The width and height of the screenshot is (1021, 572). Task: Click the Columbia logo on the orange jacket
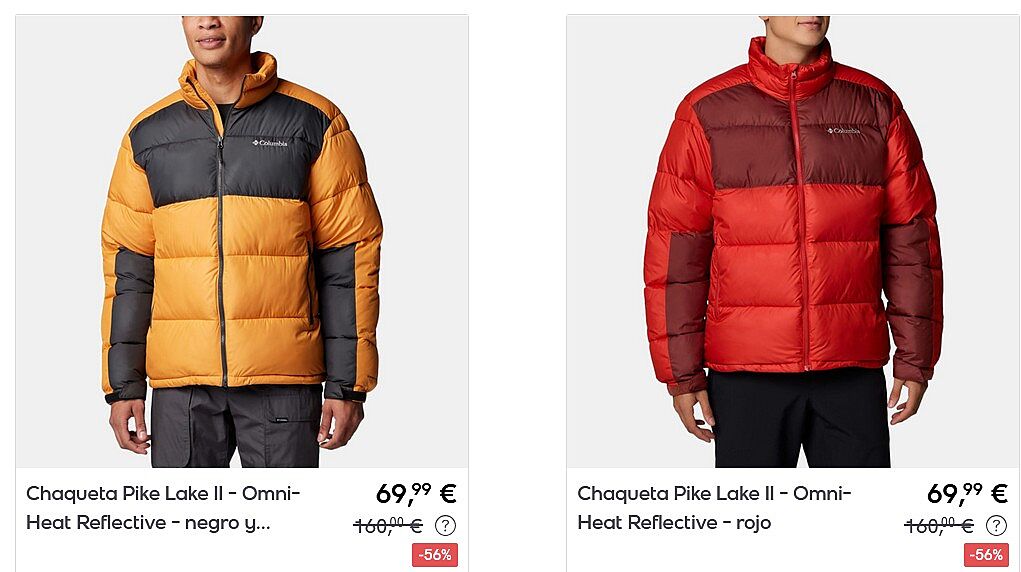click(x=270, y=143)
